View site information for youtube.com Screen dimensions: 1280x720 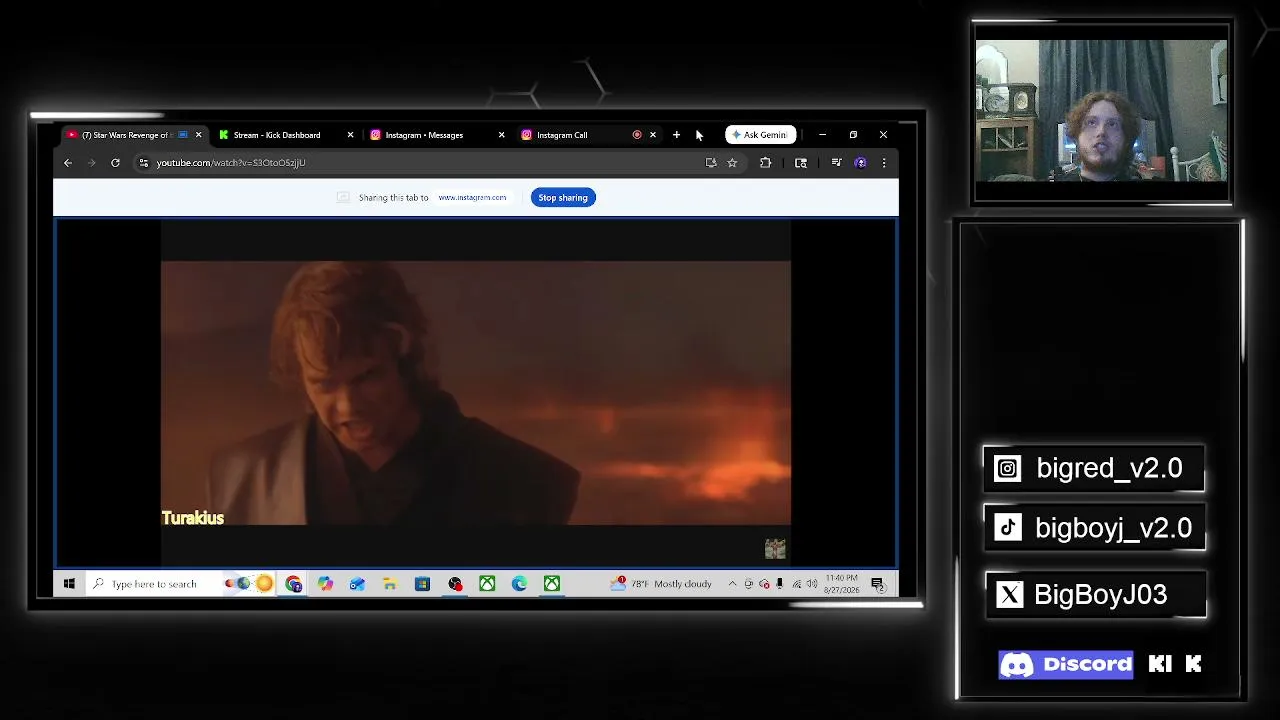[x=144, y=163]
